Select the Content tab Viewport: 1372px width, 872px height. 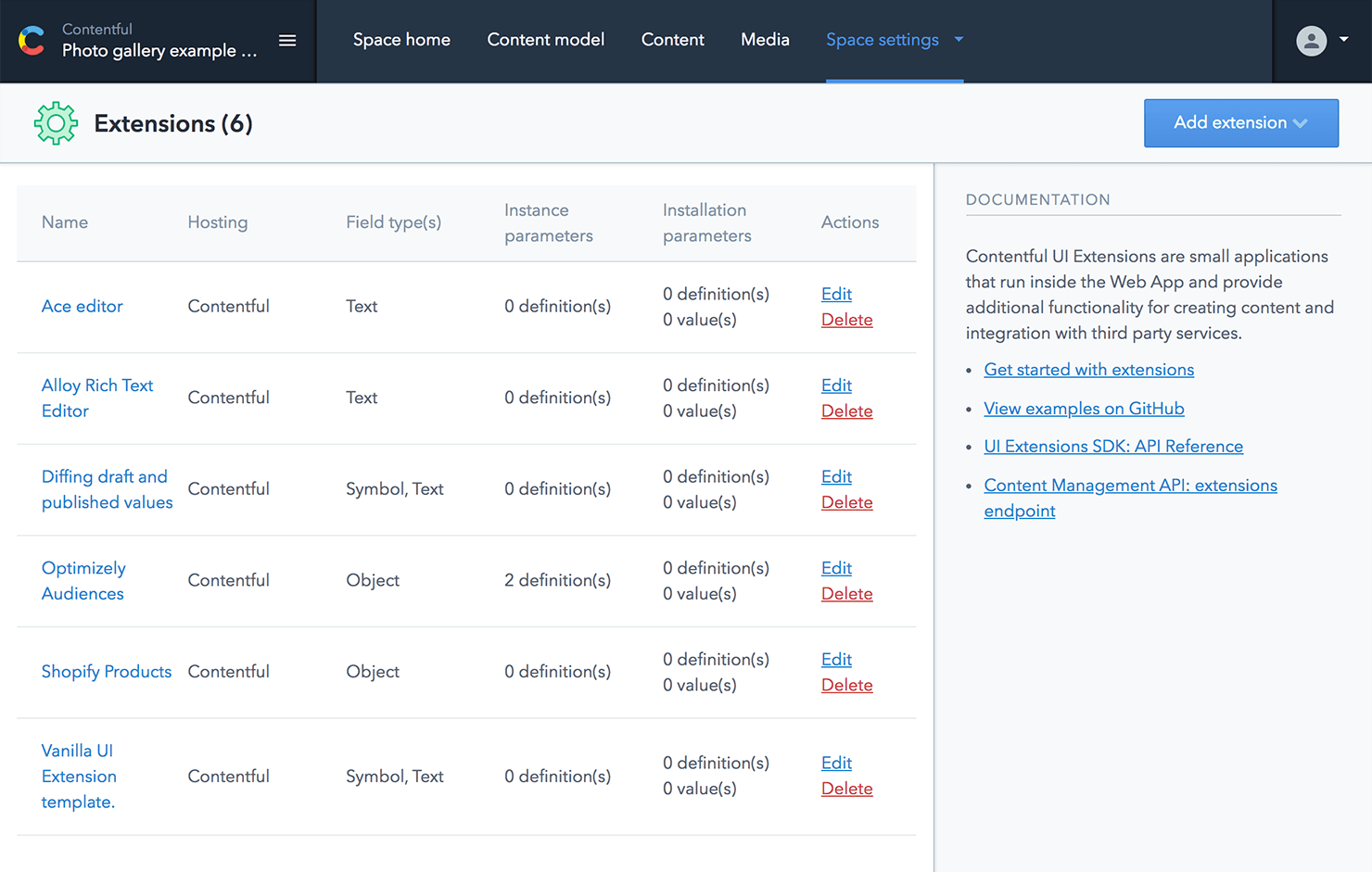point(672,40)
